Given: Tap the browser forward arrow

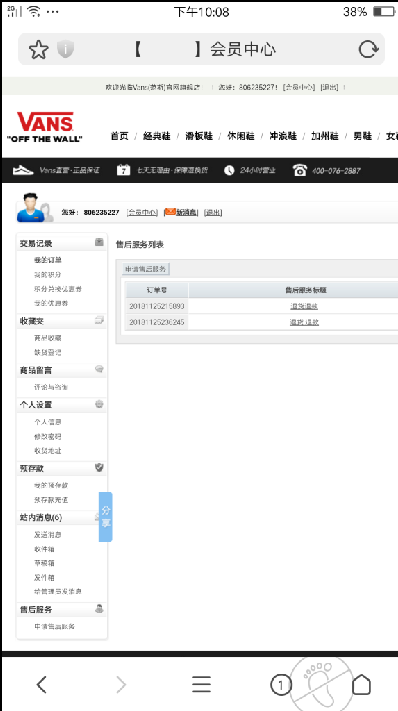Looking at the screenshot, I should click(121, 684).
